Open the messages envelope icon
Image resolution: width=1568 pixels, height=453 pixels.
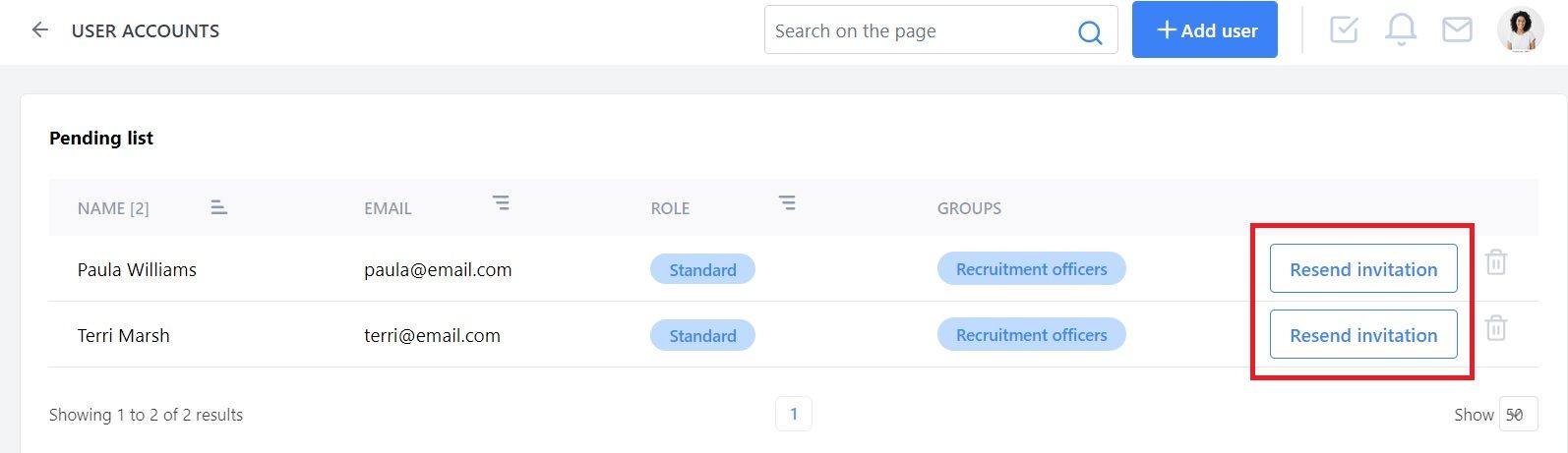pos(1457,30)
